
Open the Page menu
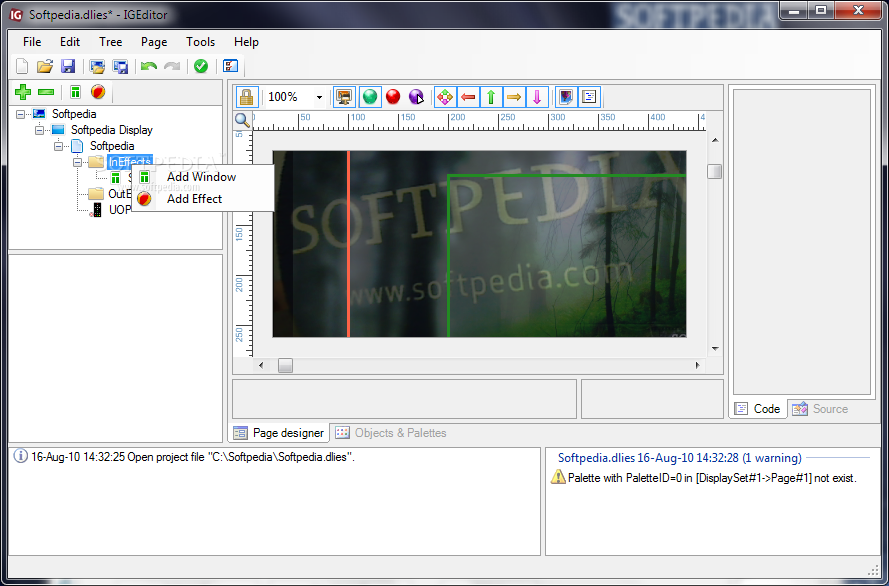point(154,42)
